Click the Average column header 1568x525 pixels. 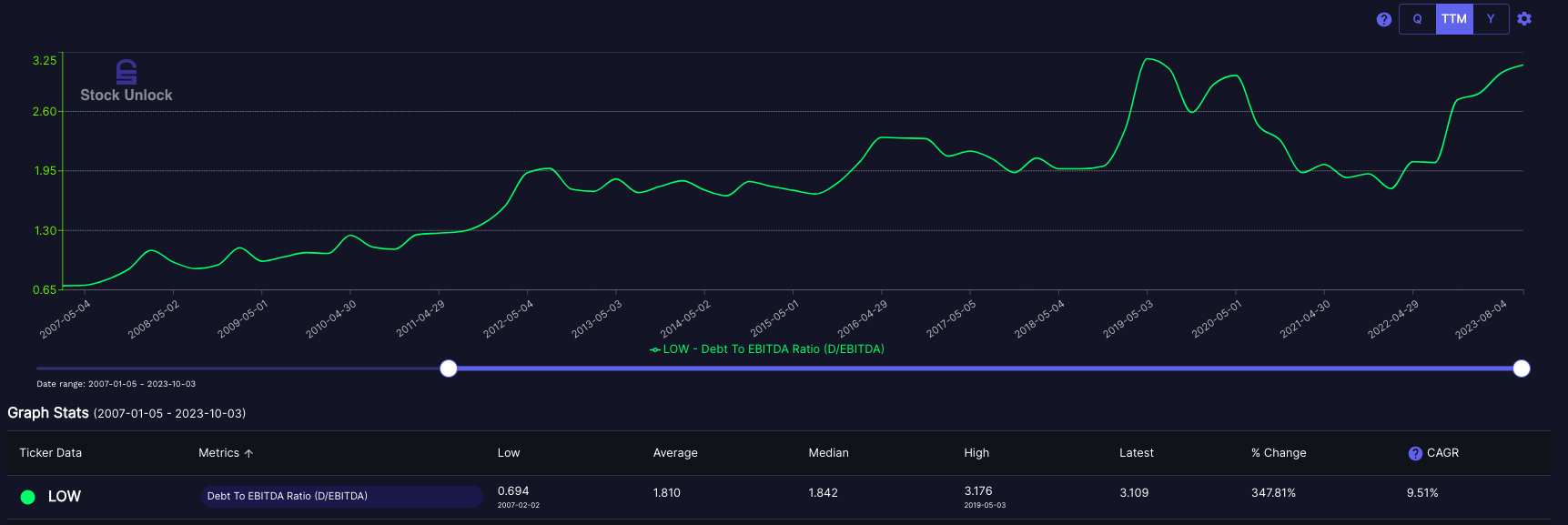pos(675,453)
